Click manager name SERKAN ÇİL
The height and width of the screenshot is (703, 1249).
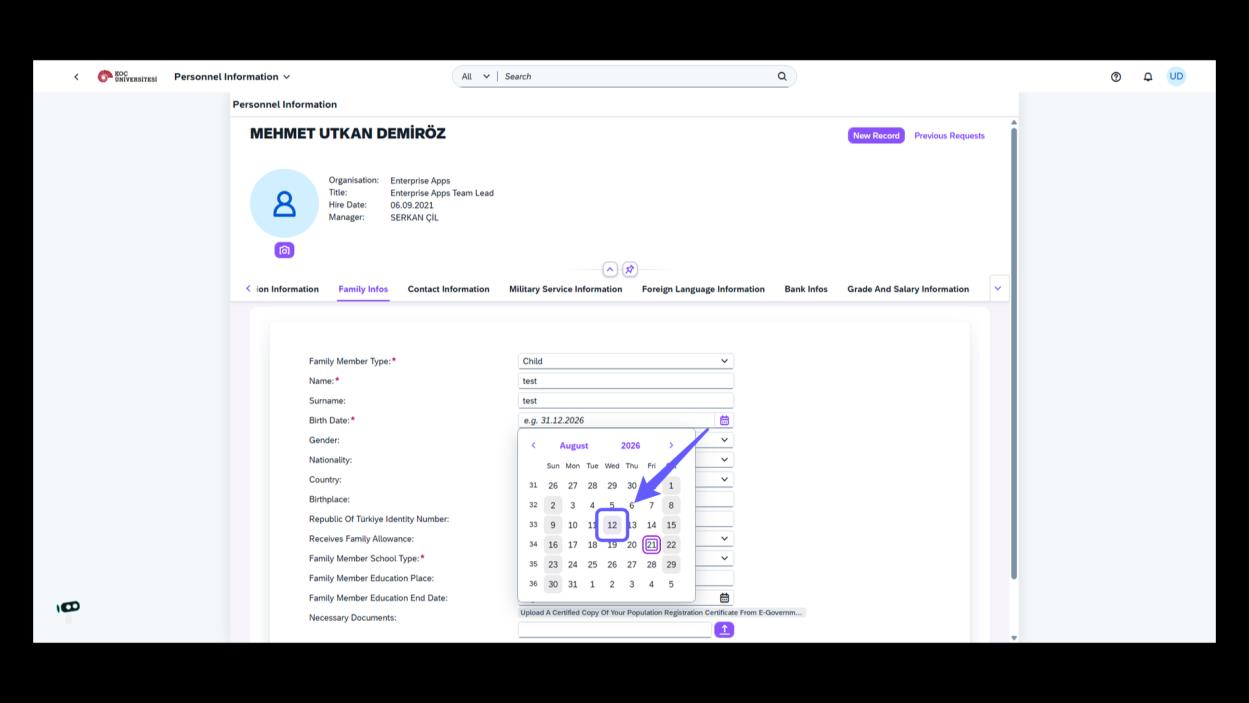[414, 217]
